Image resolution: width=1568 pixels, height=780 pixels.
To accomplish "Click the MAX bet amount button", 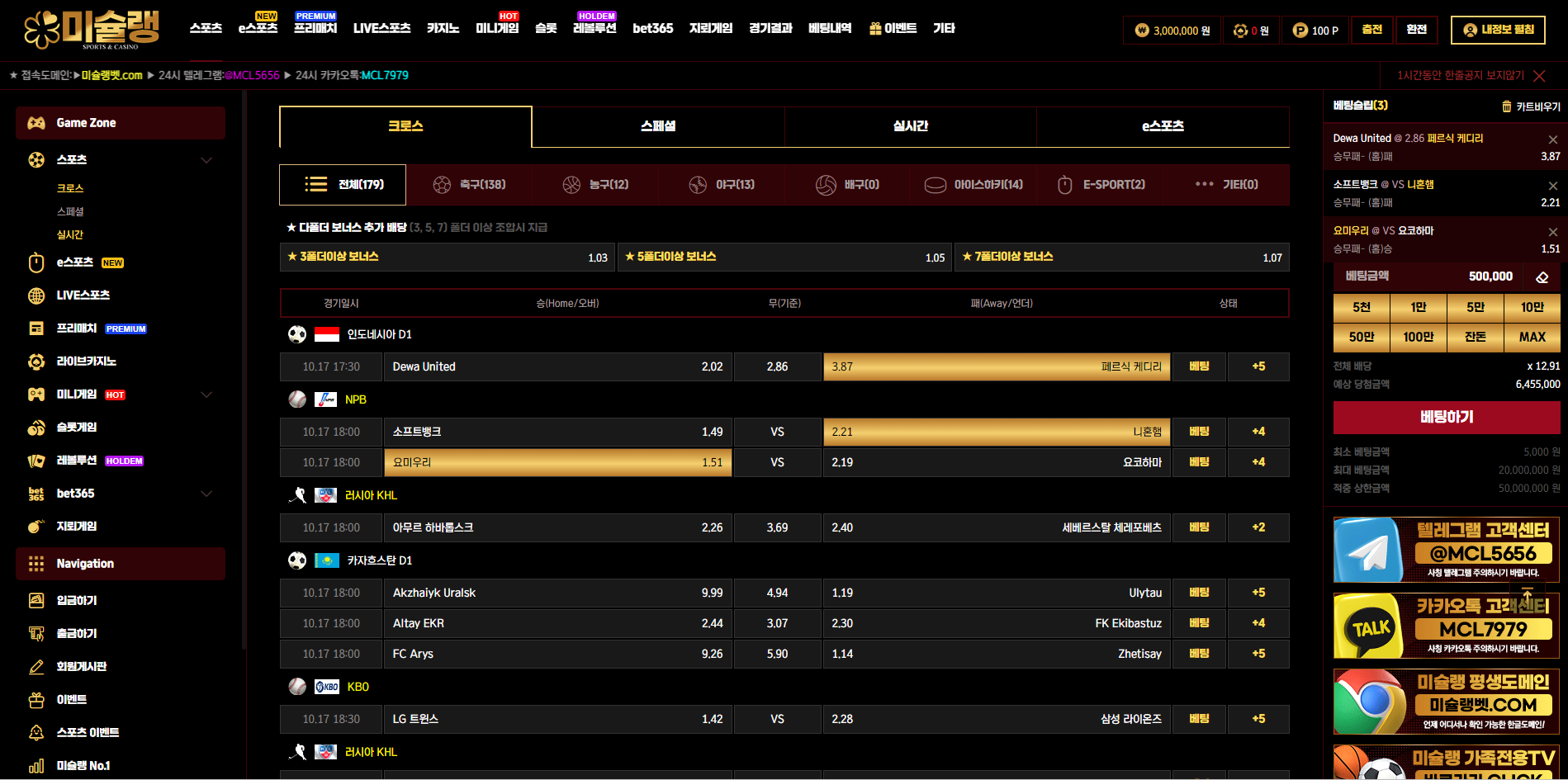I will point(1532,337).
